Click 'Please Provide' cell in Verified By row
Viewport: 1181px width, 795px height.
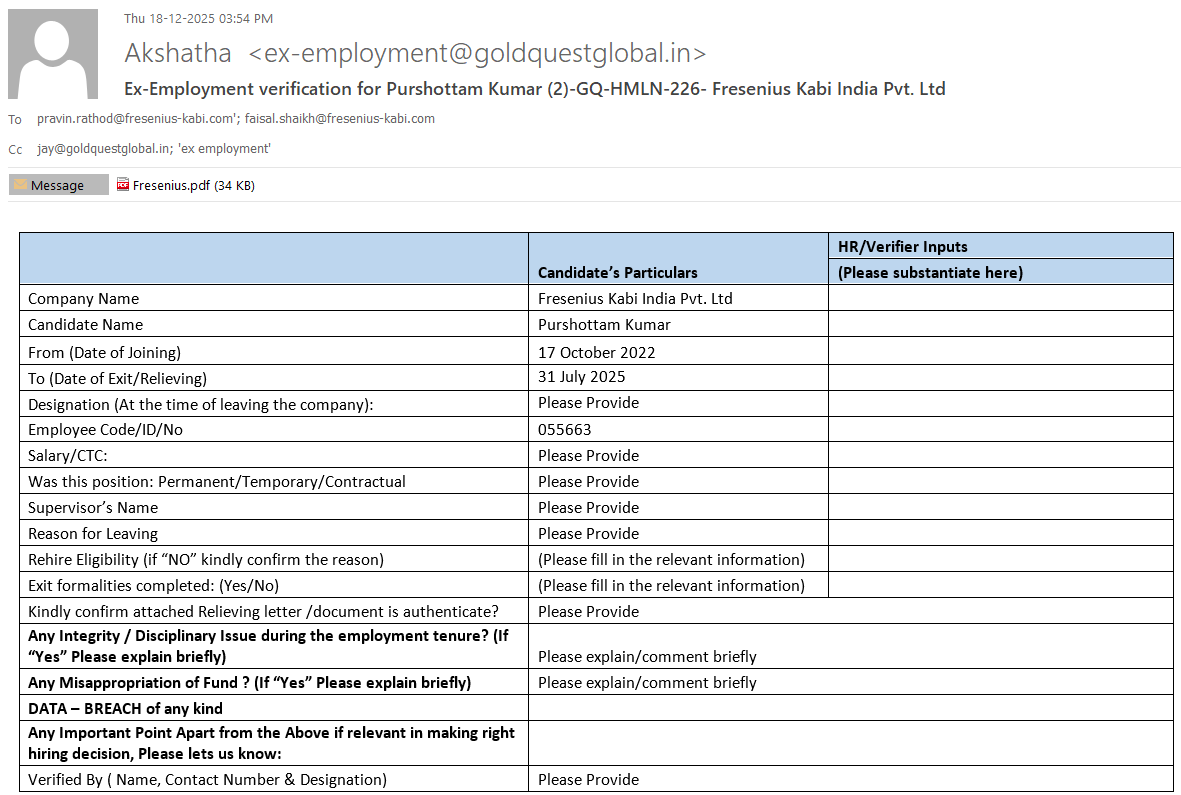(x=588, y=779)
